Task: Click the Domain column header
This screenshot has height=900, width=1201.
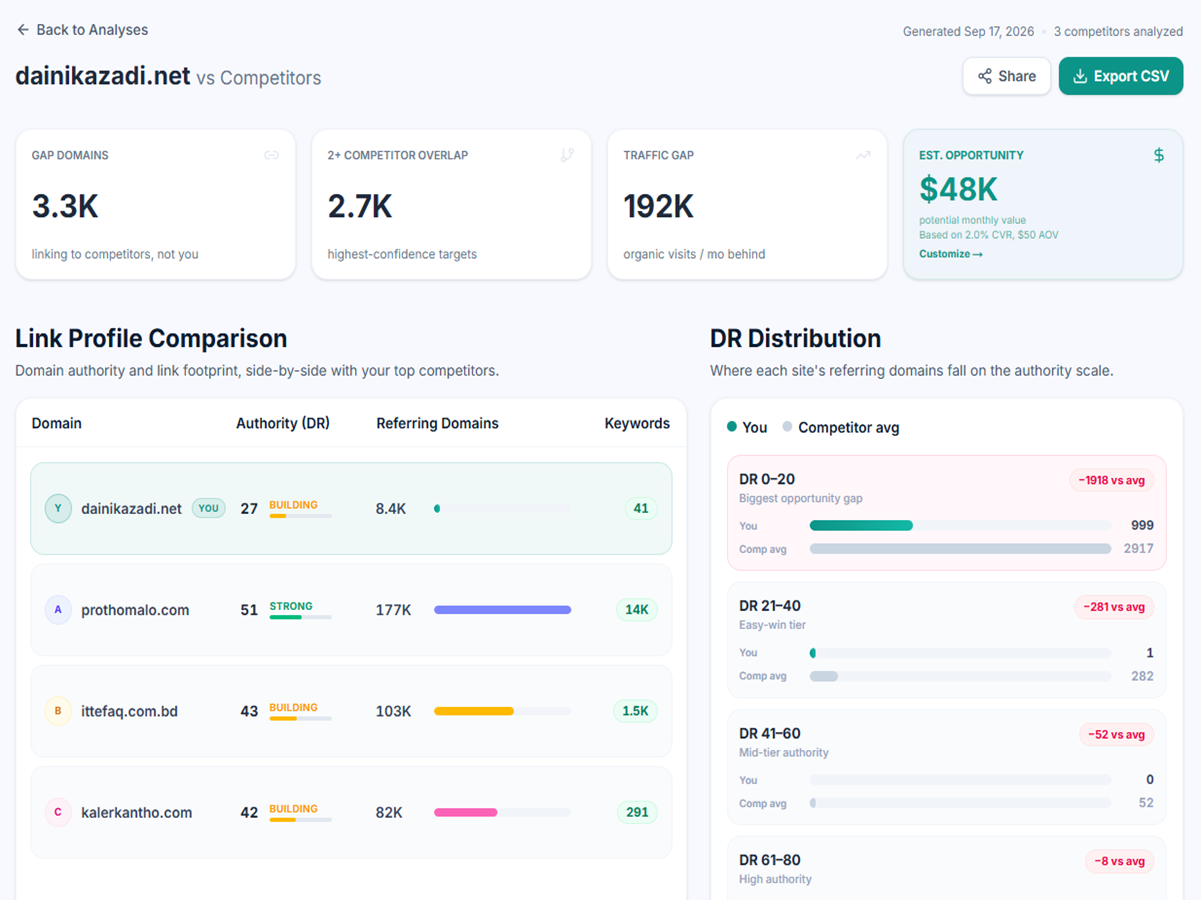Action: point(57,423)
